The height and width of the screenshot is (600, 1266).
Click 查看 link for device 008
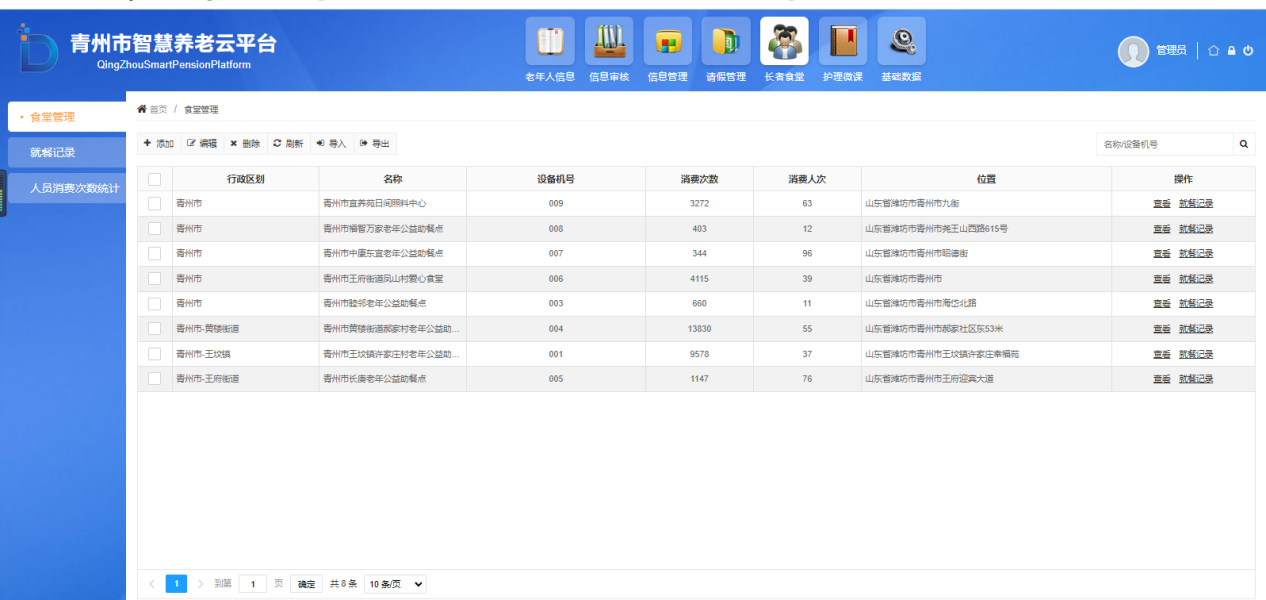[1161, 229]
